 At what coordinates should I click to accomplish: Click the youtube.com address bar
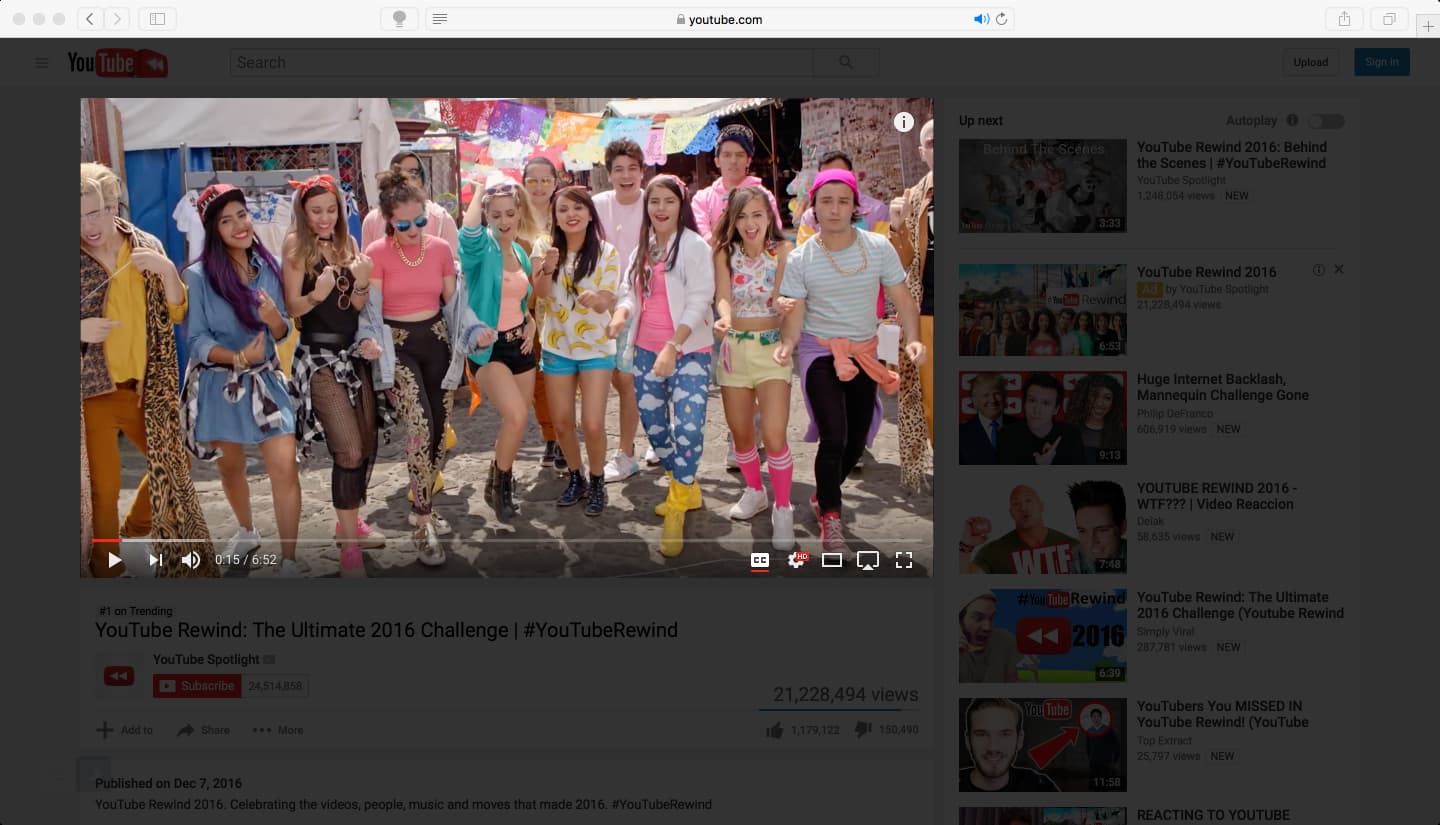coord(720,19)
